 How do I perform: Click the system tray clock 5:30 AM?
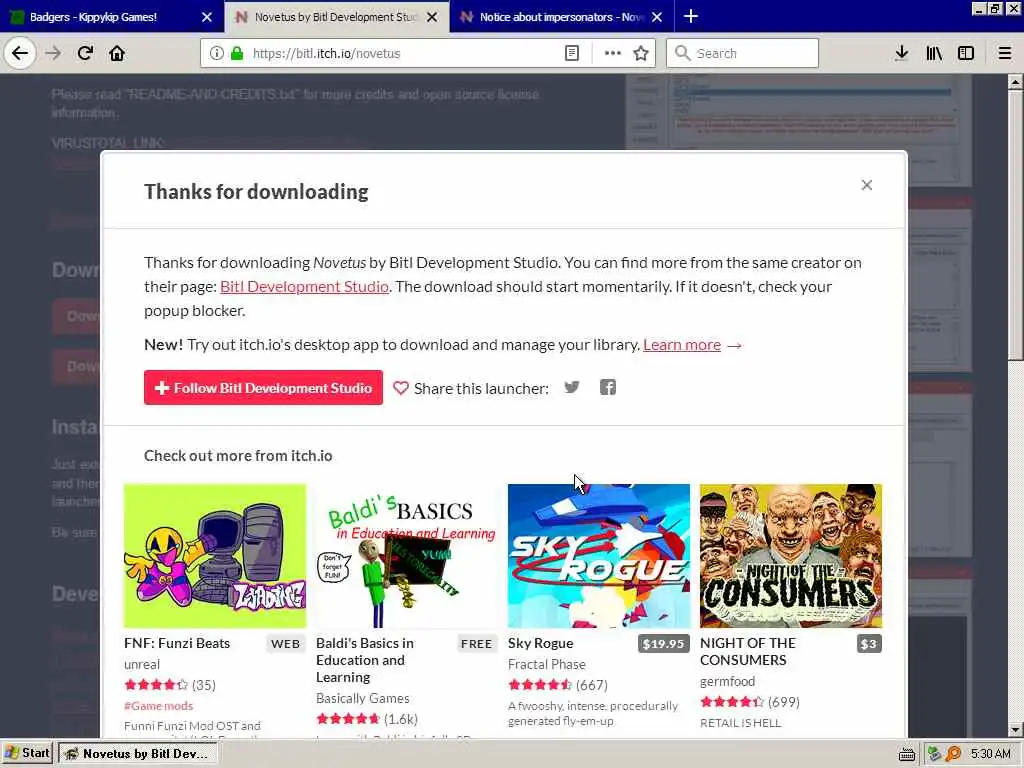[x=990, y=754]
